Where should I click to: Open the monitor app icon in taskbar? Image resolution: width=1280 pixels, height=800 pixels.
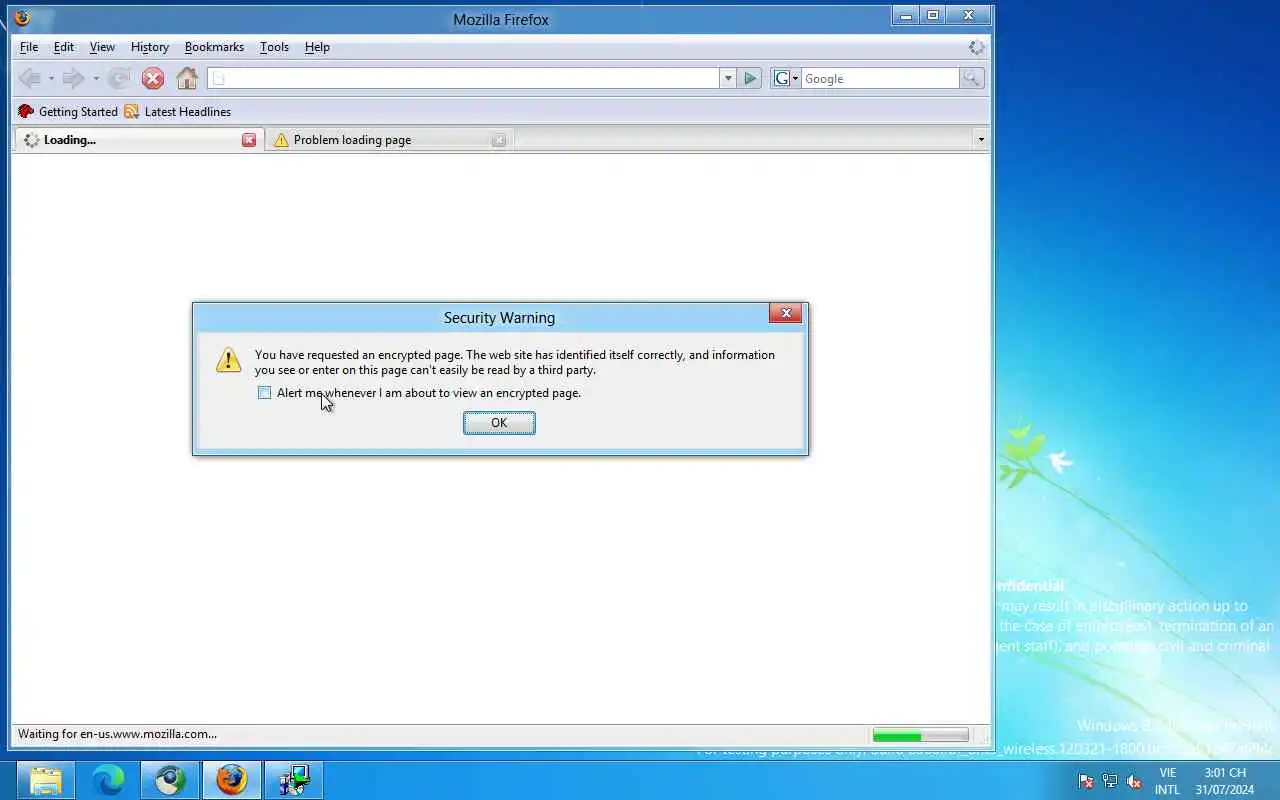tap(293, 780)
